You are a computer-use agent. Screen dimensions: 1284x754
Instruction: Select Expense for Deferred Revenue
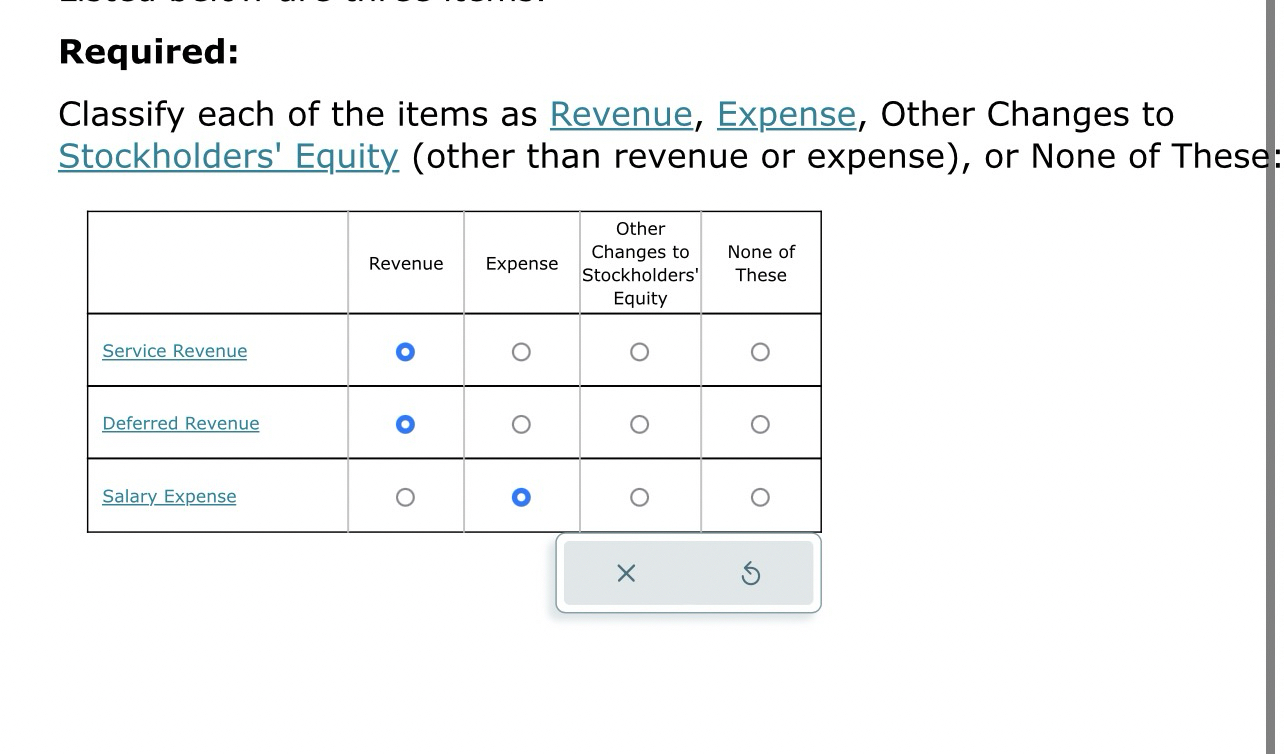point(521,424)
